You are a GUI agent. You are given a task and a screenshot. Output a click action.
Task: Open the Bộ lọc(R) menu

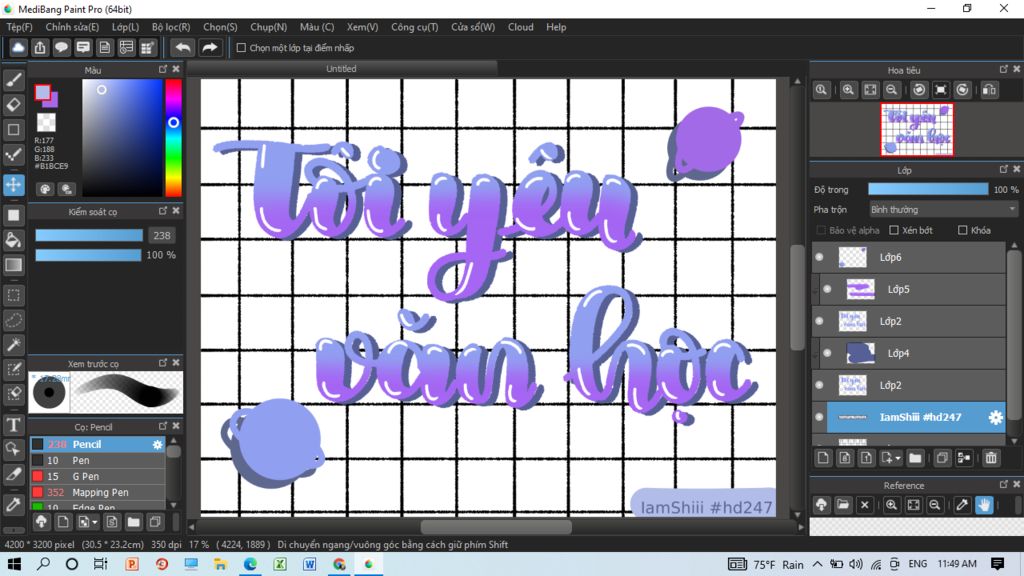[x=171, y=27]
